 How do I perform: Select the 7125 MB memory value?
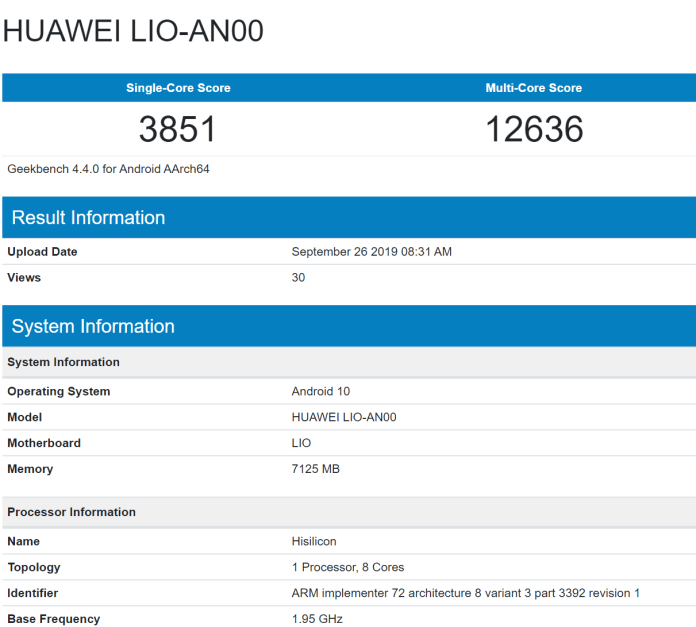pyautogui.click(x=316, y=469)
